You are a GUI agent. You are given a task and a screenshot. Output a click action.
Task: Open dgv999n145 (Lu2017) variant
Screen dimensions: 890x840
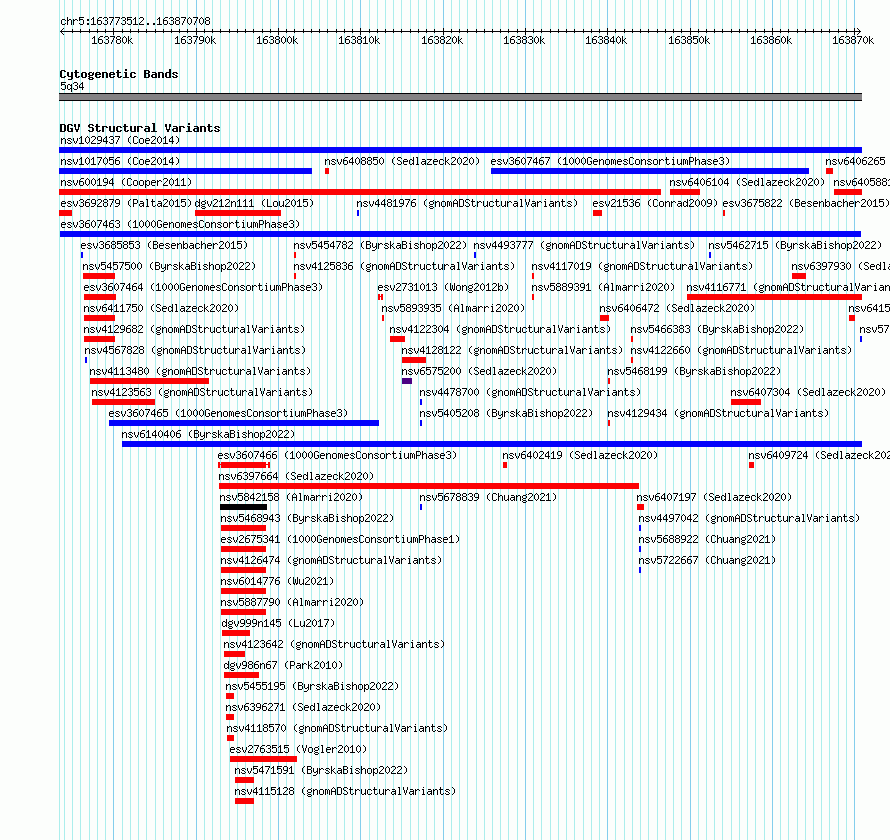click(x=278, y=623)
